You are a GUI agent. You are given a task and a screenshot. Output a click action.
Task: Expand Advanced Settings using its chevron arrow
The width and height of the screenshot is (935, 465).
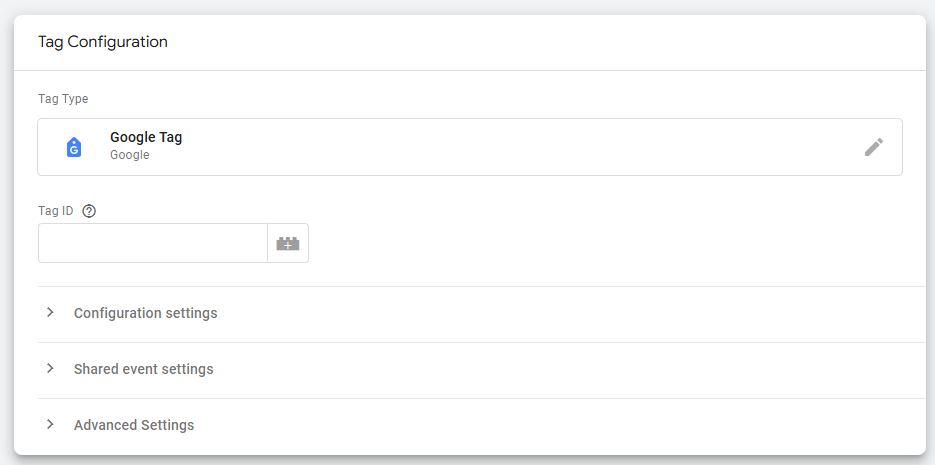tap(50, 425)
